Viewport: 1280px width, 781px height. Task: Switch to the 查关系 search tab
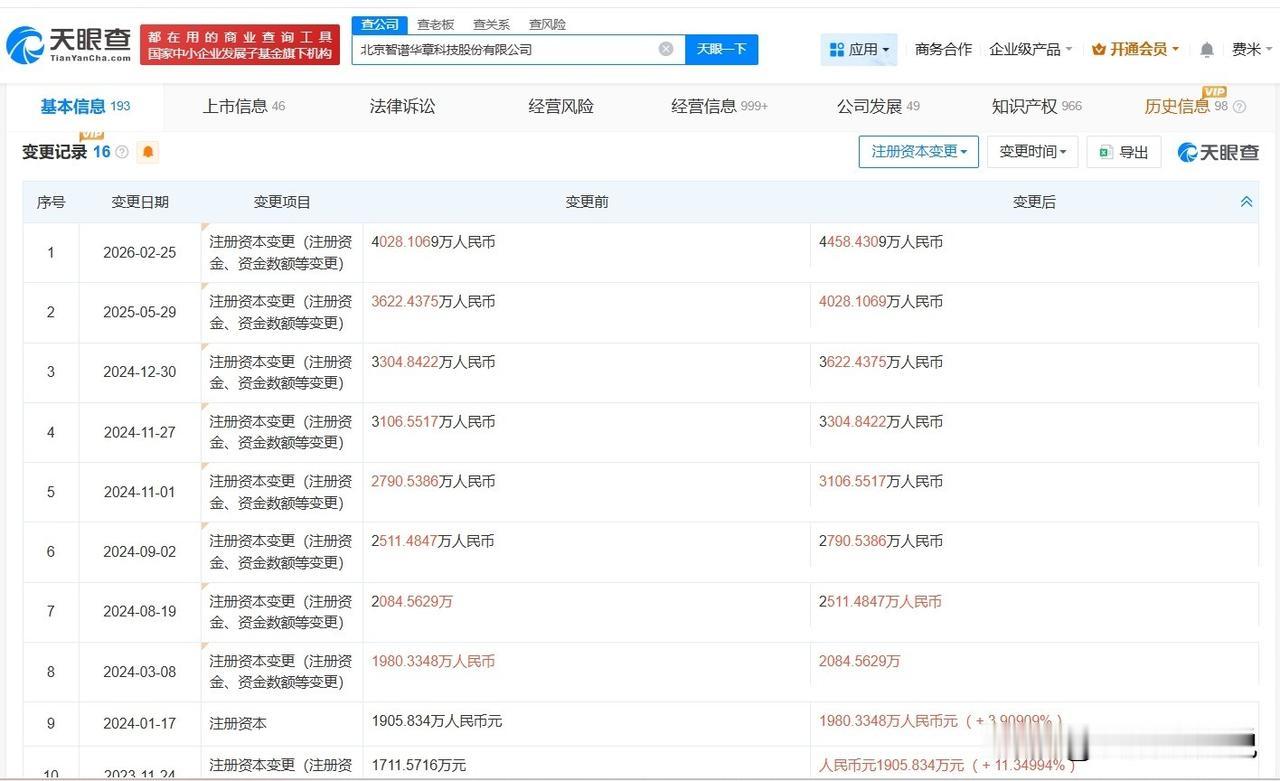pos(492,24)
